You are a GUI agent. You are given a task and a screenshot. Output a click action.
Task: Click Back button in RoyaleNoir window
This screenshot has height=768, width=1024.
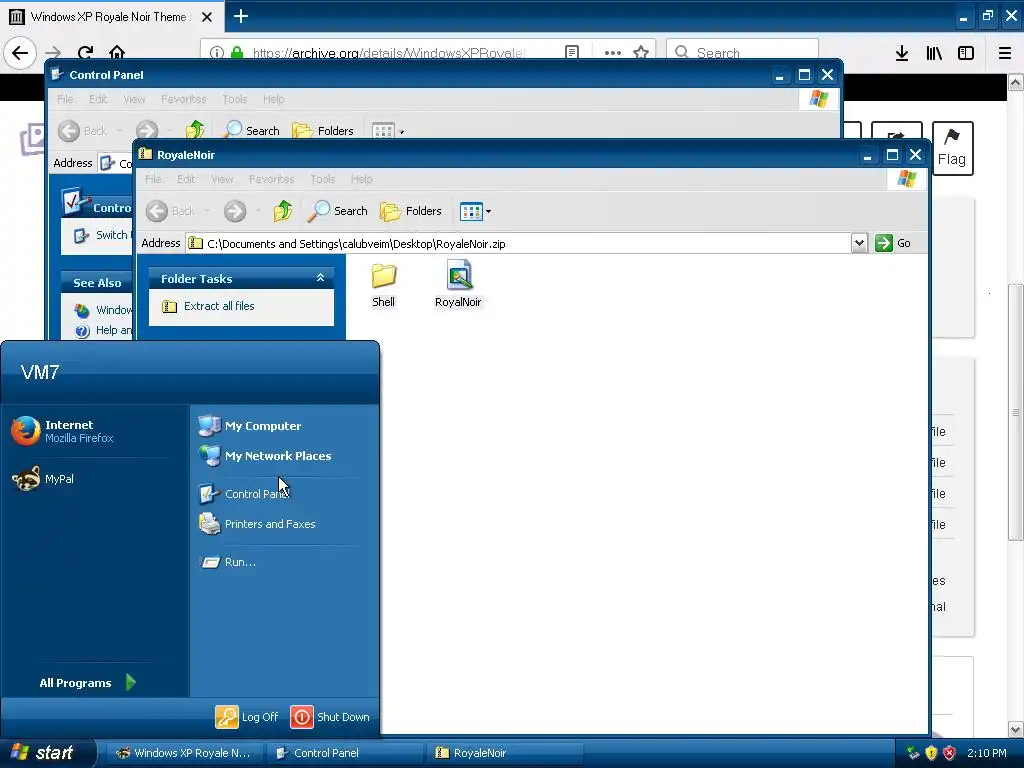point(170,211)
